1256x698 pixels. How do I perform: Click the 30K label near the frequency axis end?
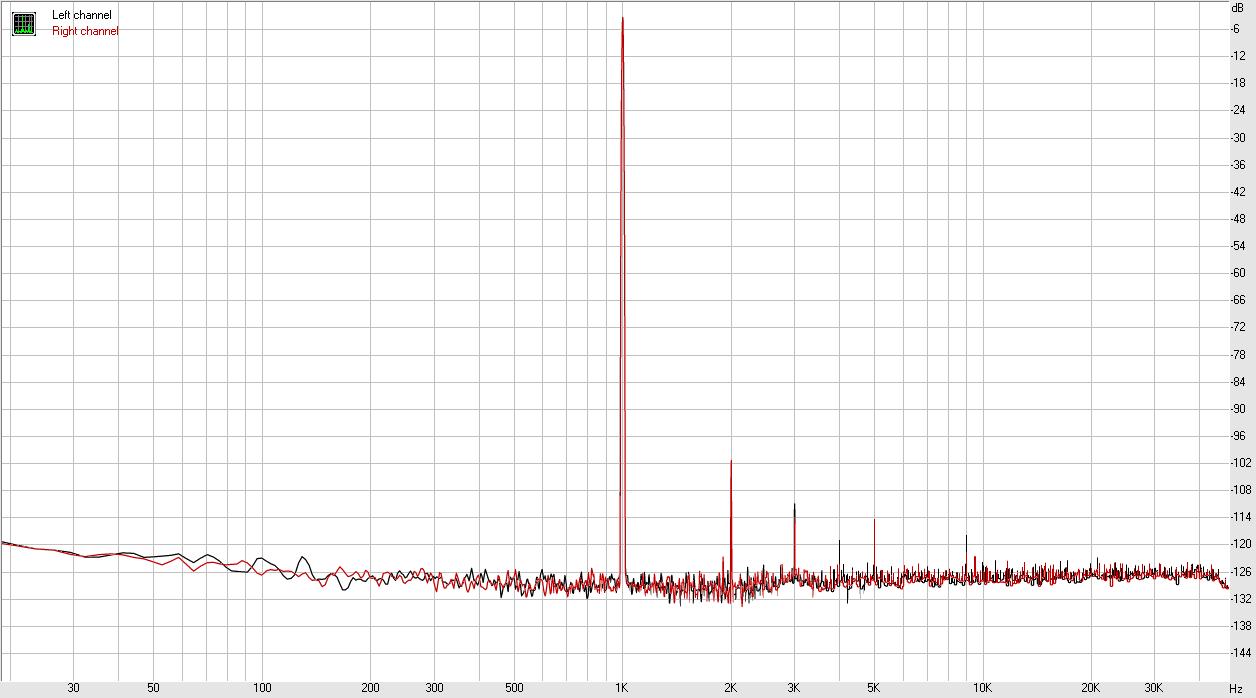click(x=1154, y=688)
